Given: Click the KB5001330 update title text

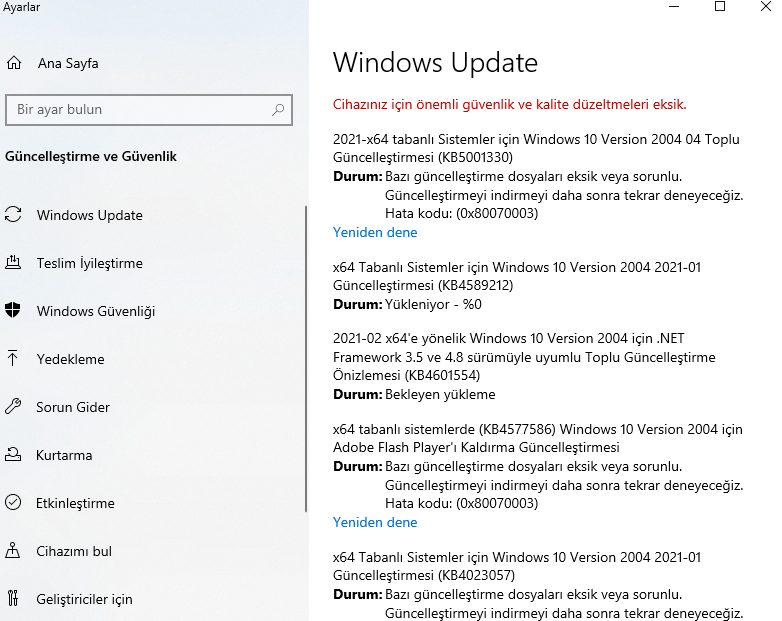Looking at the screenshot, I should [x=536, y=148].
